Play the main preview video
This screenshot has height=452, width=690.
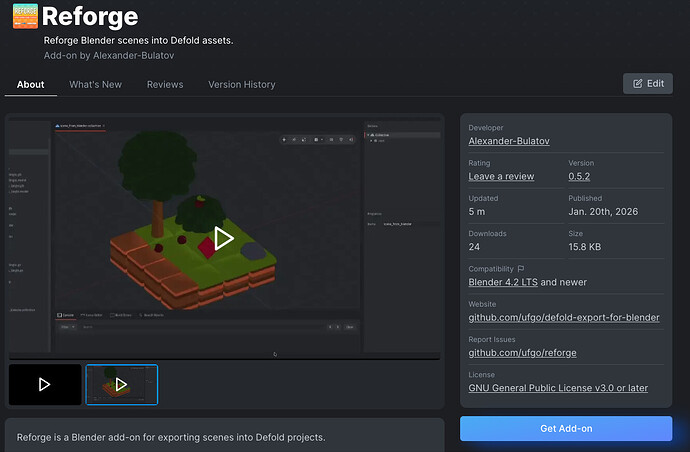coord(223,238)
